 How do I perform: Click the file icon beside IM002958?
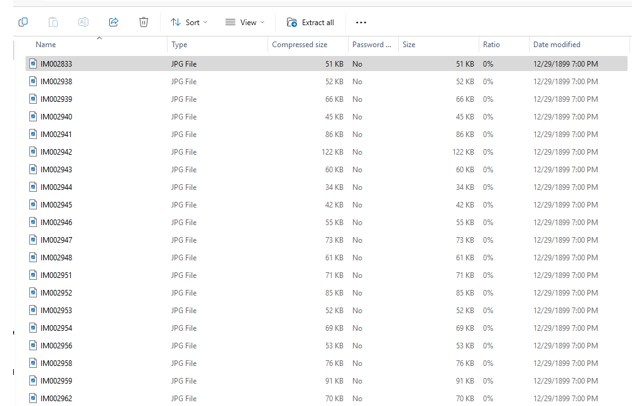33,363
